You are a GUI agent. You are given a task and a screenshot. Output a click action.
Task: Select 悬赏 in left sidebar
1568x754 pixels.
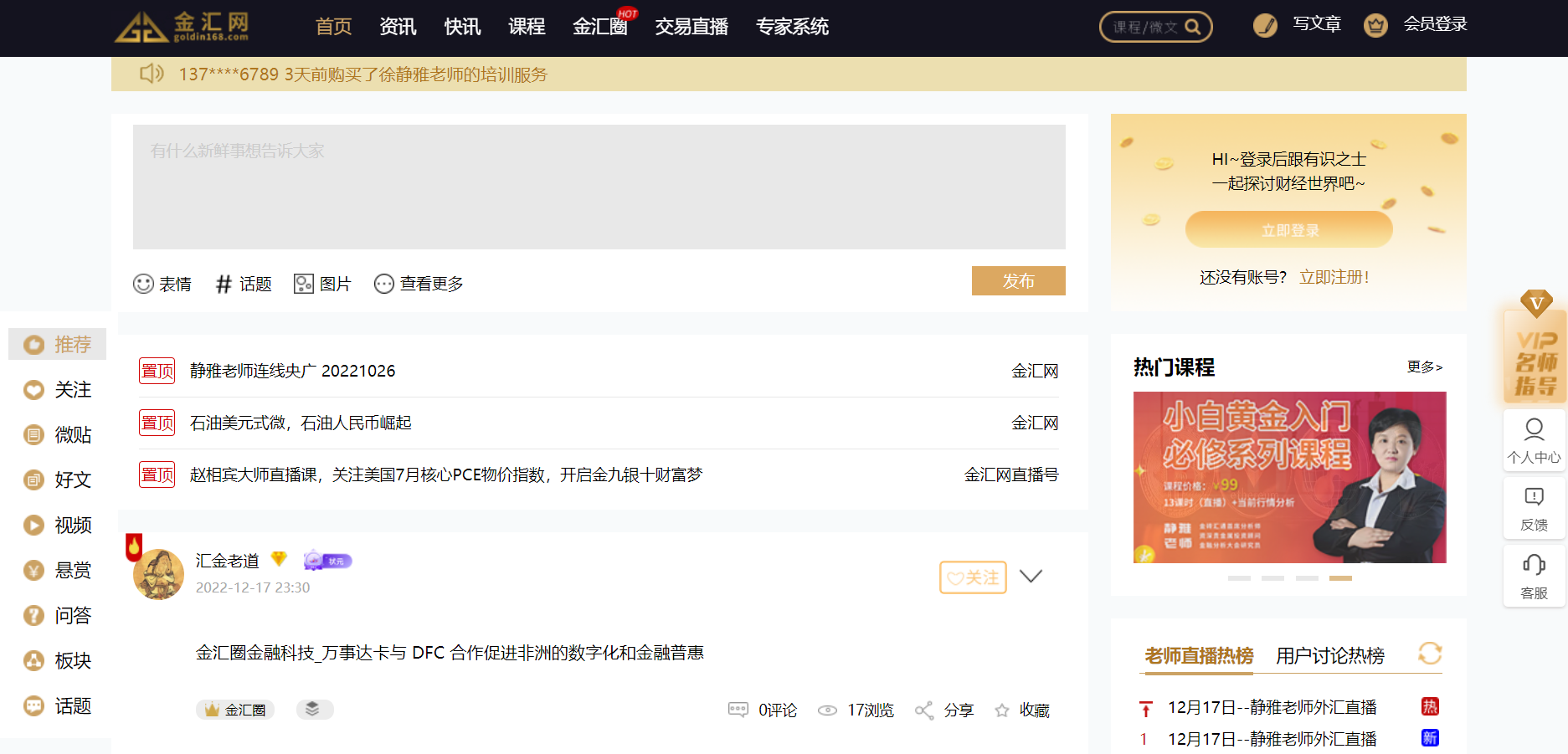point(58,570)
